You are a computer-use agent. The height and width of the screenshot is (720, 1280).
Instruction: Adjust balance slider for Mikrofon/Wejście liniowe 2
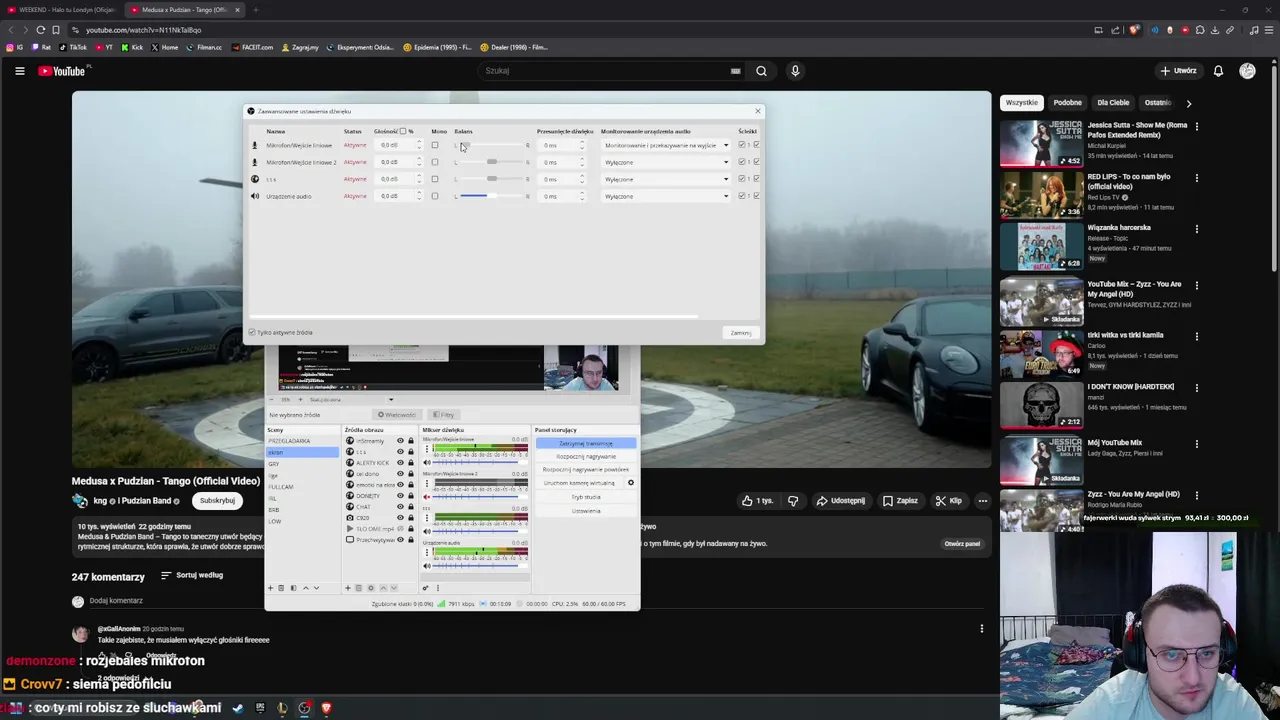492,162
